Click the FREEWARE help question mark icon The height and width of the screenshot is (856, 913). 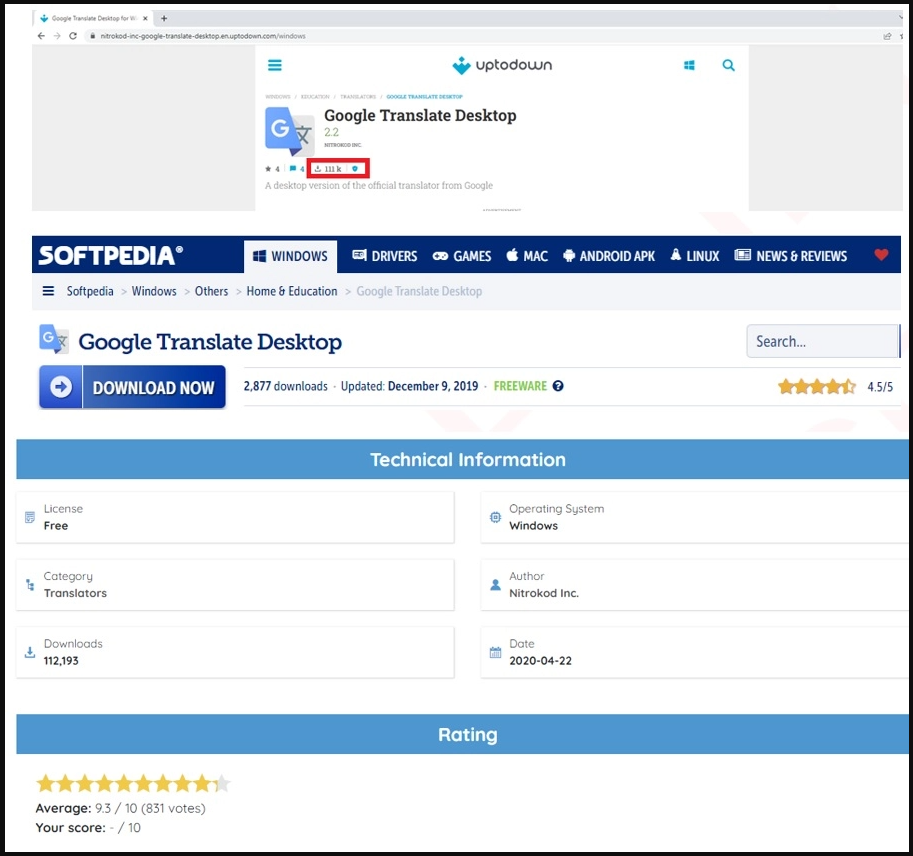tap(558, 386)
